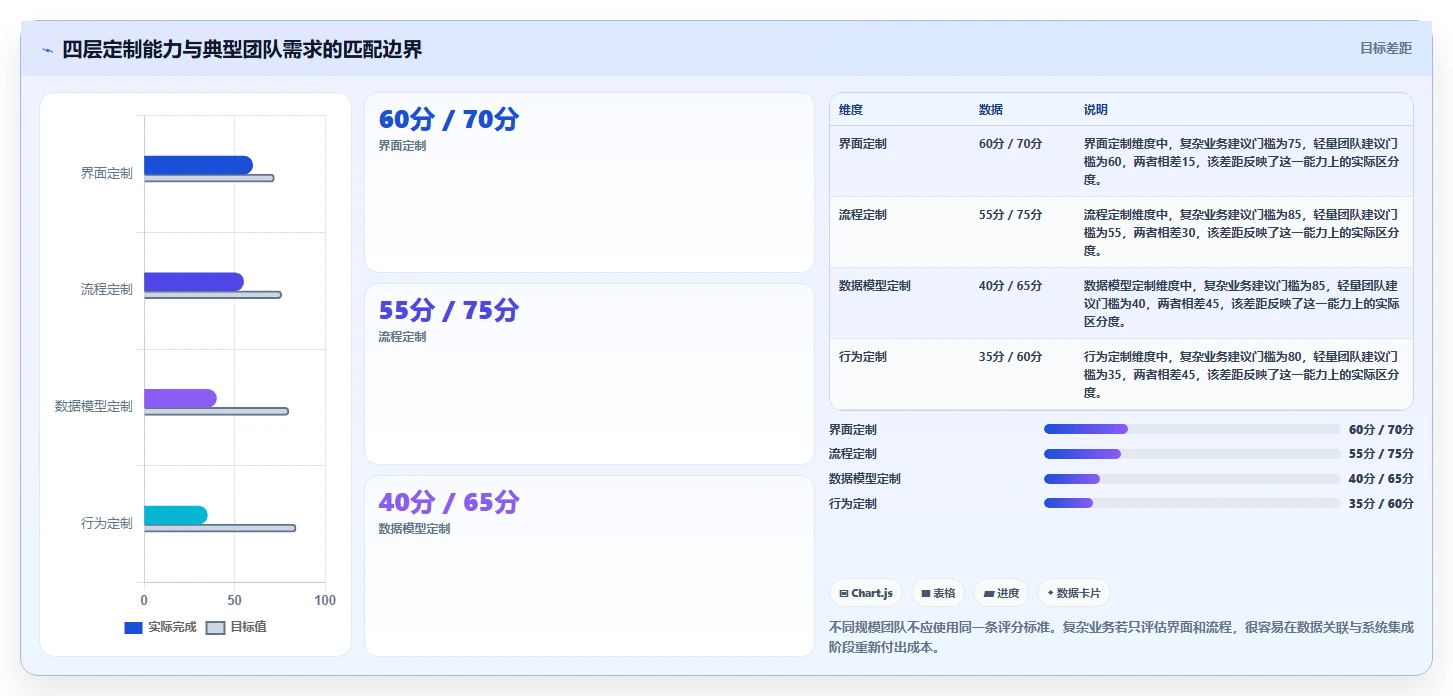The width and height of the screenshot is (1453, 696).
Task: Click the 数据模型定制 axis label in the chart
Action: click(x=93, y=406)
